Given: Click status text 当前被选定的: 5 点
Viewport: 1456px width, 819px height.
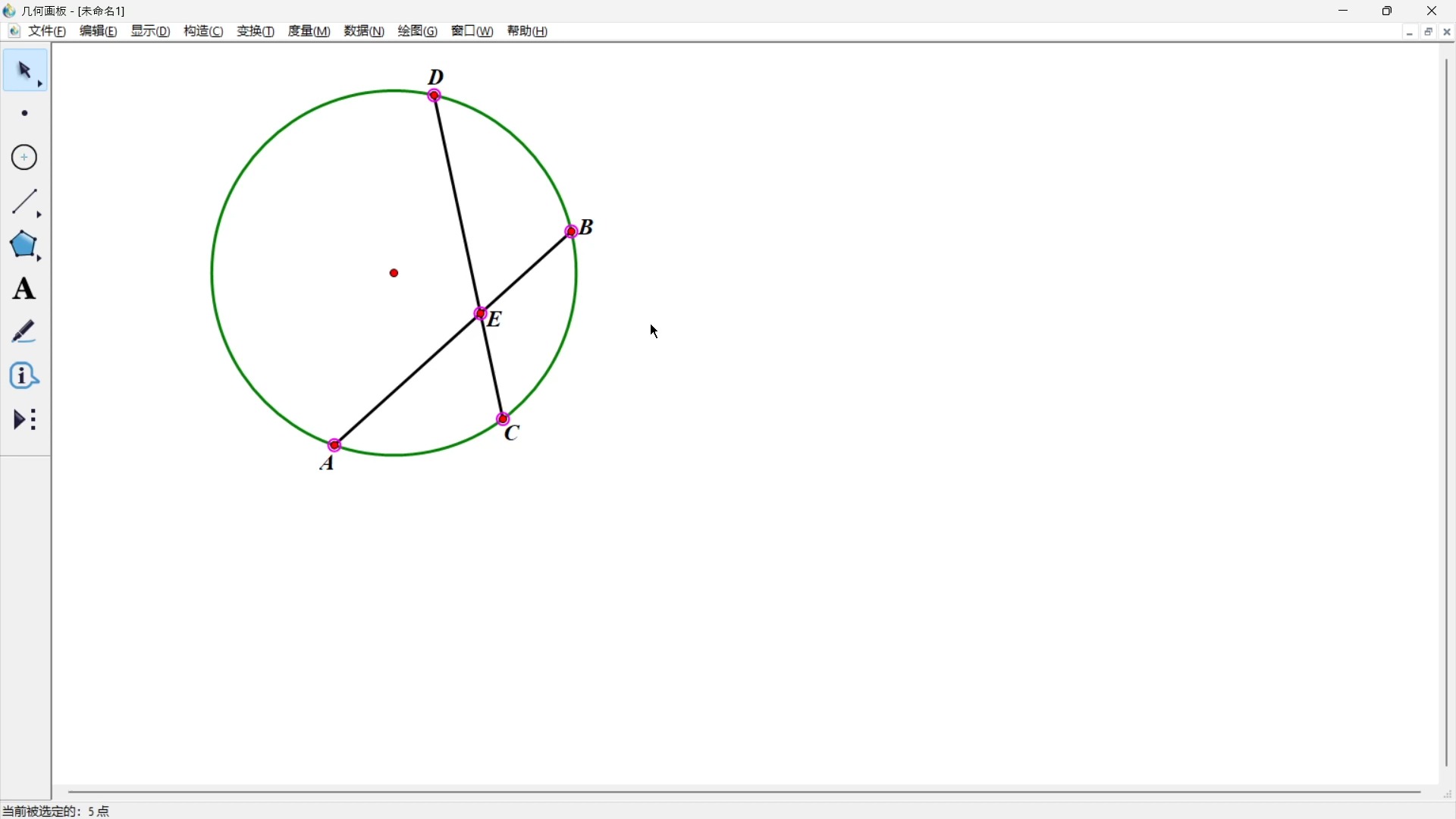Looking at the screenshot, I should pyautogui.click(x=57, y=811).
